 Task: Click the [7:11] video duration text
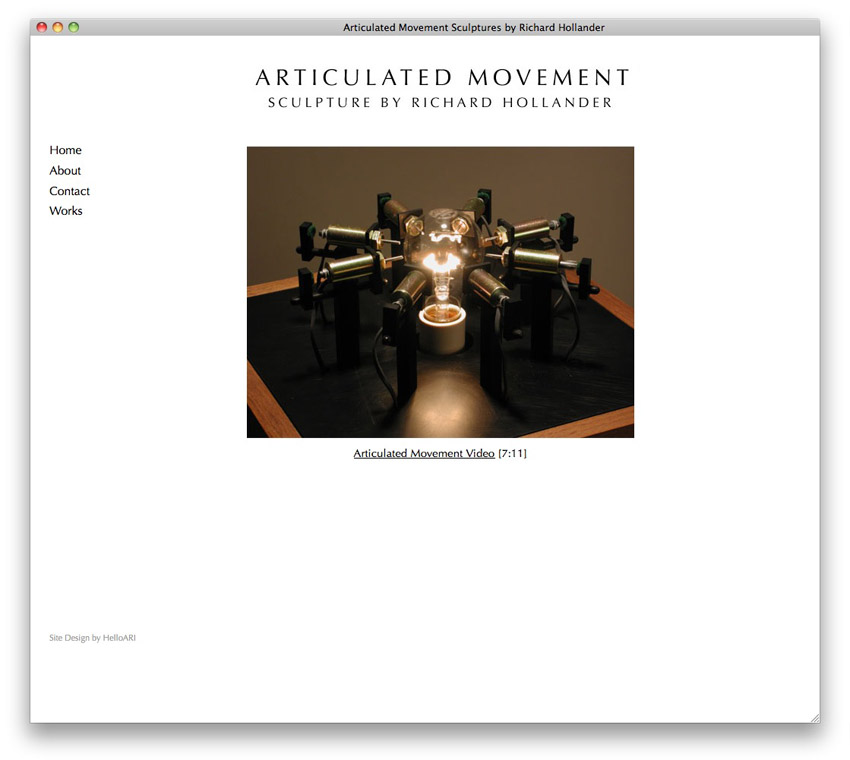pyautogui.click(x=512, y=453)
